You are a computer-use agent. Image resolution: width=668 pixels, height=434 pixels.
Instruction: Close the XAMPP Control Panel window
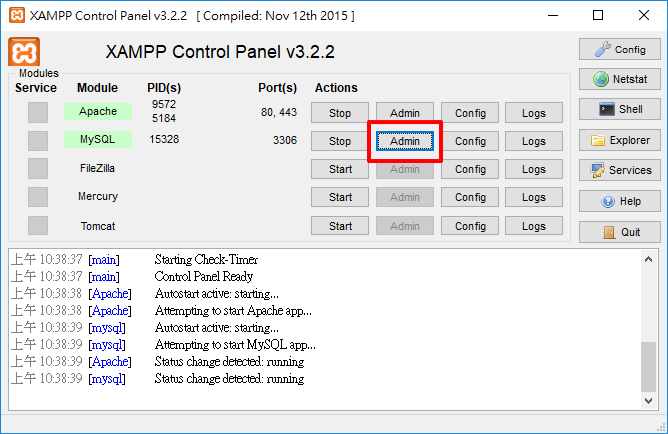click(644, 15)
